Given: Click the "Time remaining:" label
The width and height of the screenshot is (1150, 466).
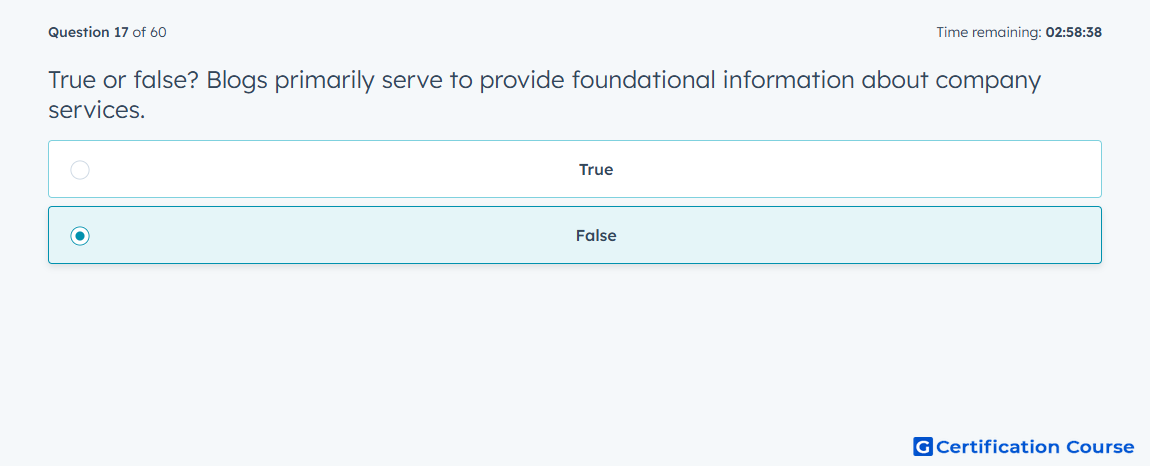Looking at the screenshot, I should point(989,32).
